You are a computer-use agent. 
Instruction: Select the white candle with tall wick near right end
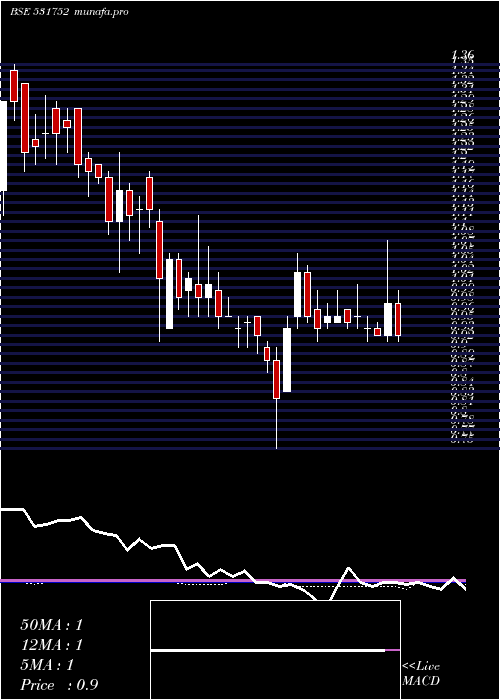388,319
